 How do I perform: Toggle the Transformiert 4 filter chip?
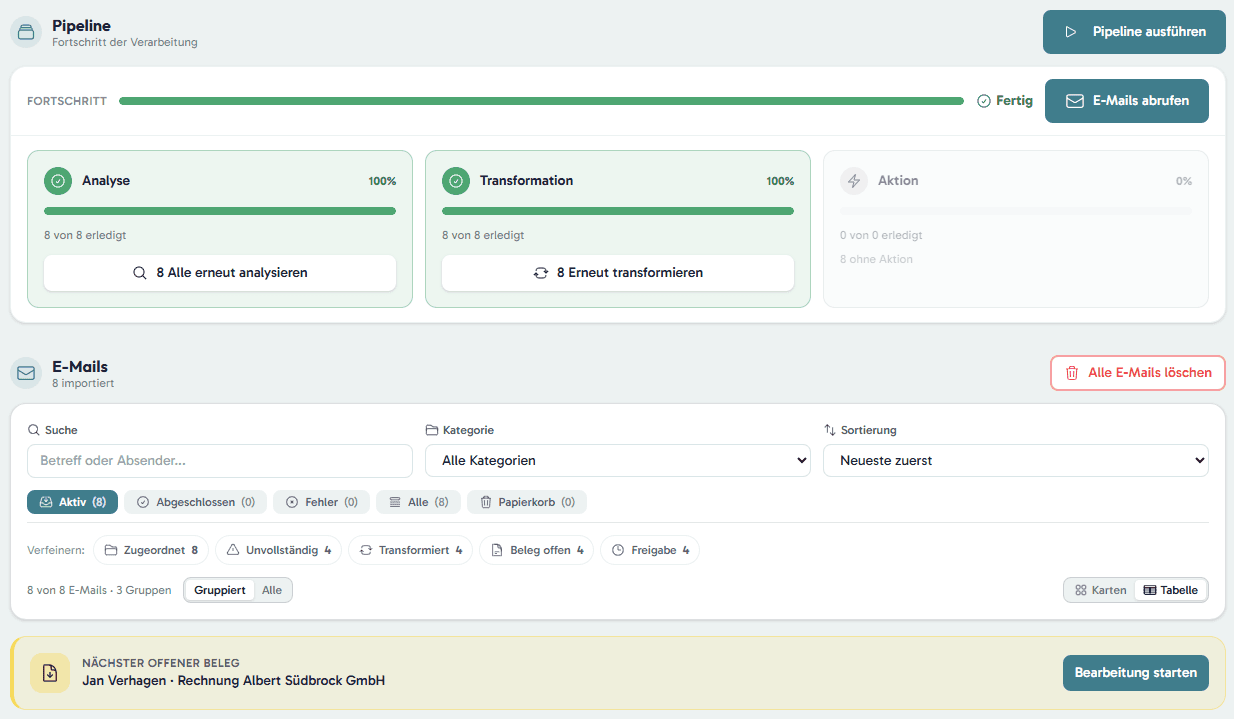coord(410,550)
